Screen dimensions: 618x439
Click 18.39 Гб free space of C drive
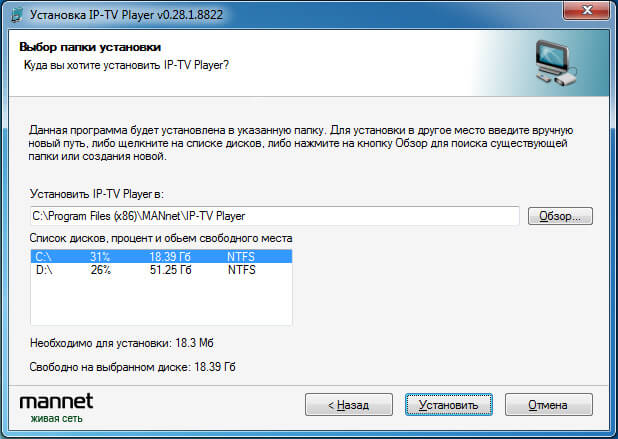(170, 257)
